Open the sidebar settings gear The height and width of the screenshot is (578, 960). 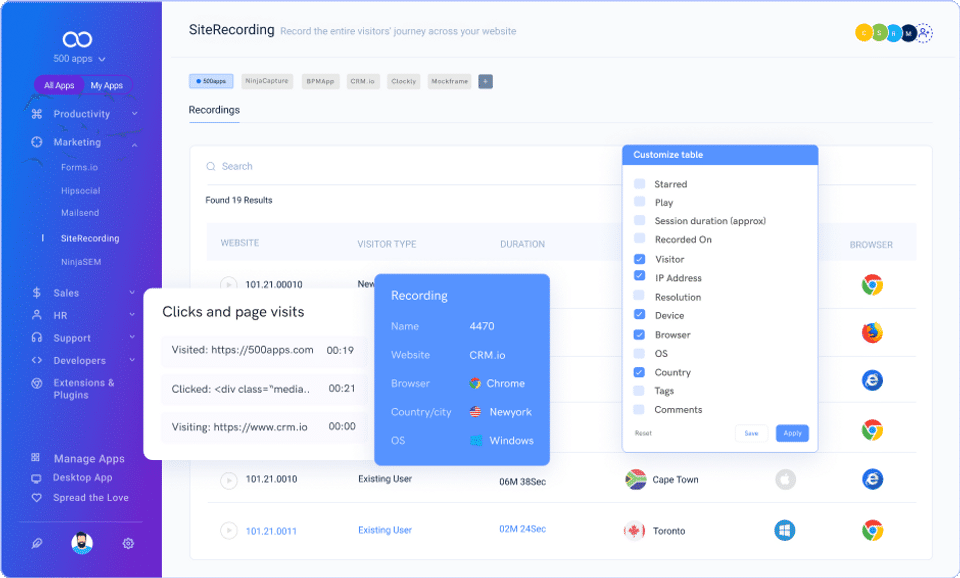[x=128, y=543]
